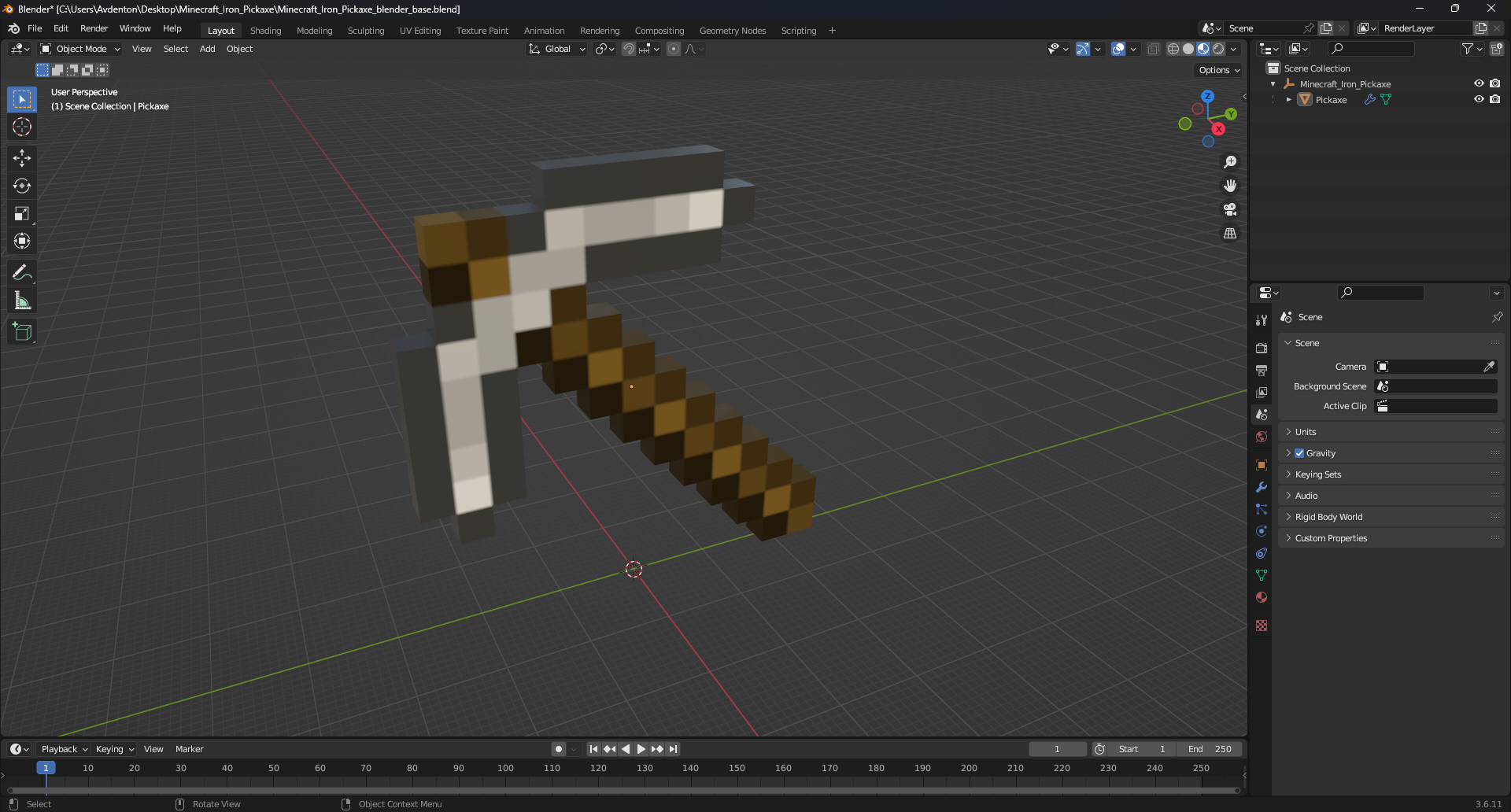Click the eyedropper next to Camera field
Viewport: 1511px width, 812px height.
point(1489,367)
